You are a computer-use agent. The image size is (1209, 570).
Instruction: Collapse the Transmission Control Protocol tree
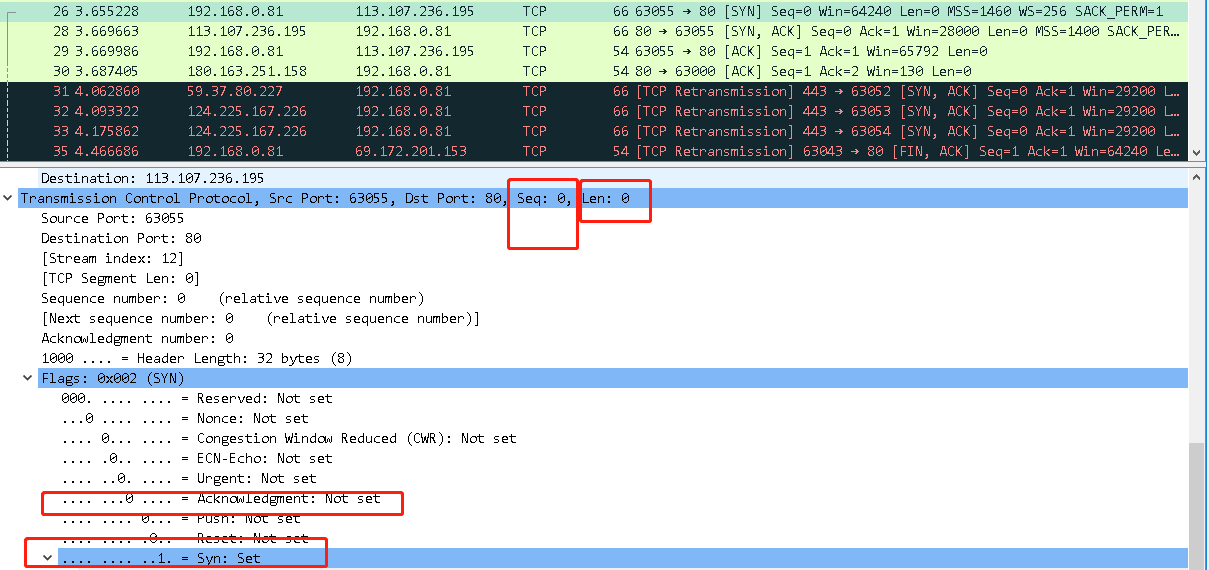tap(8, 199)
